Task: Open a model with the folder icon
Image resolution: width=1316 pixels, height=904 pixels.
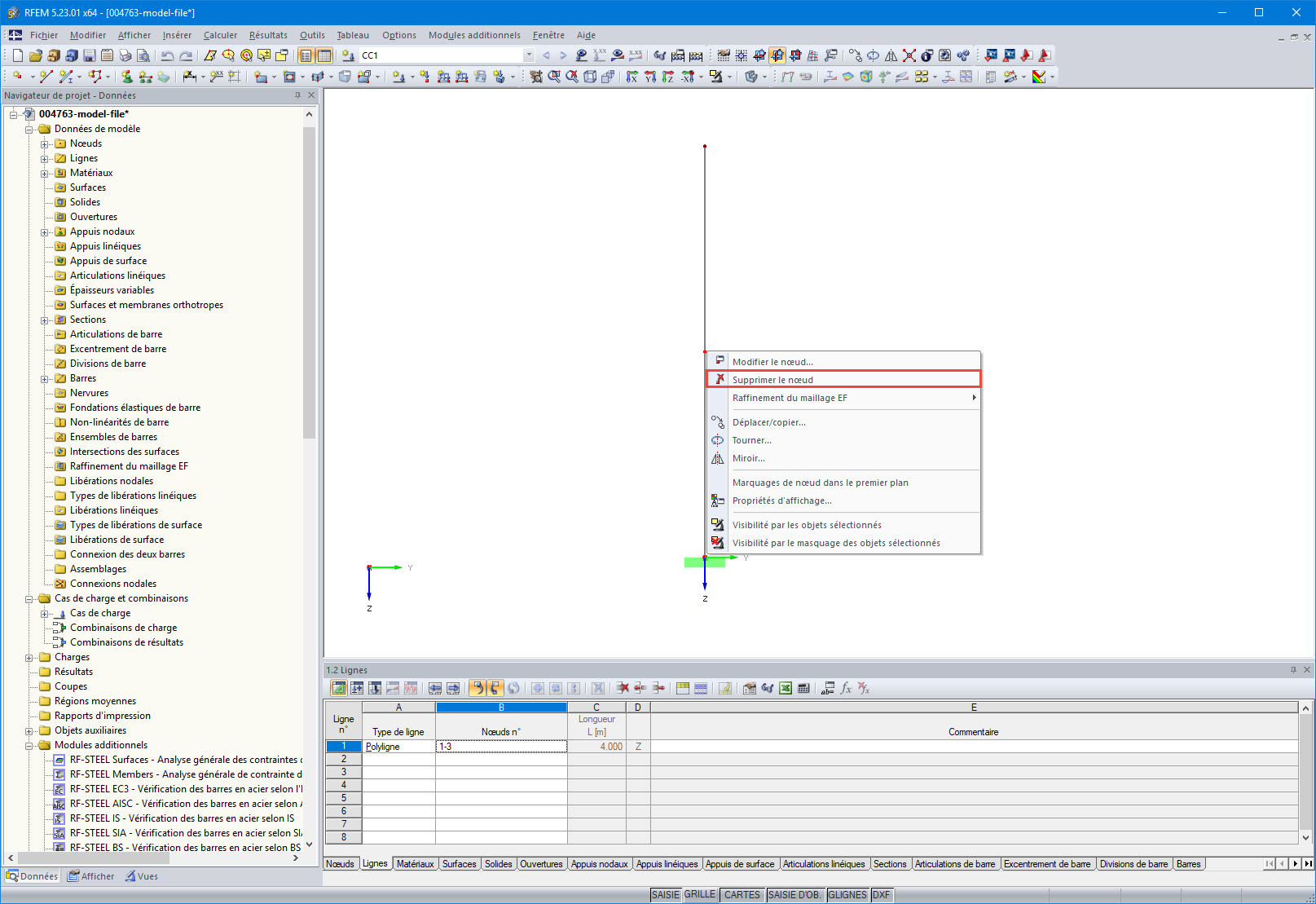Action: point(36,55)
